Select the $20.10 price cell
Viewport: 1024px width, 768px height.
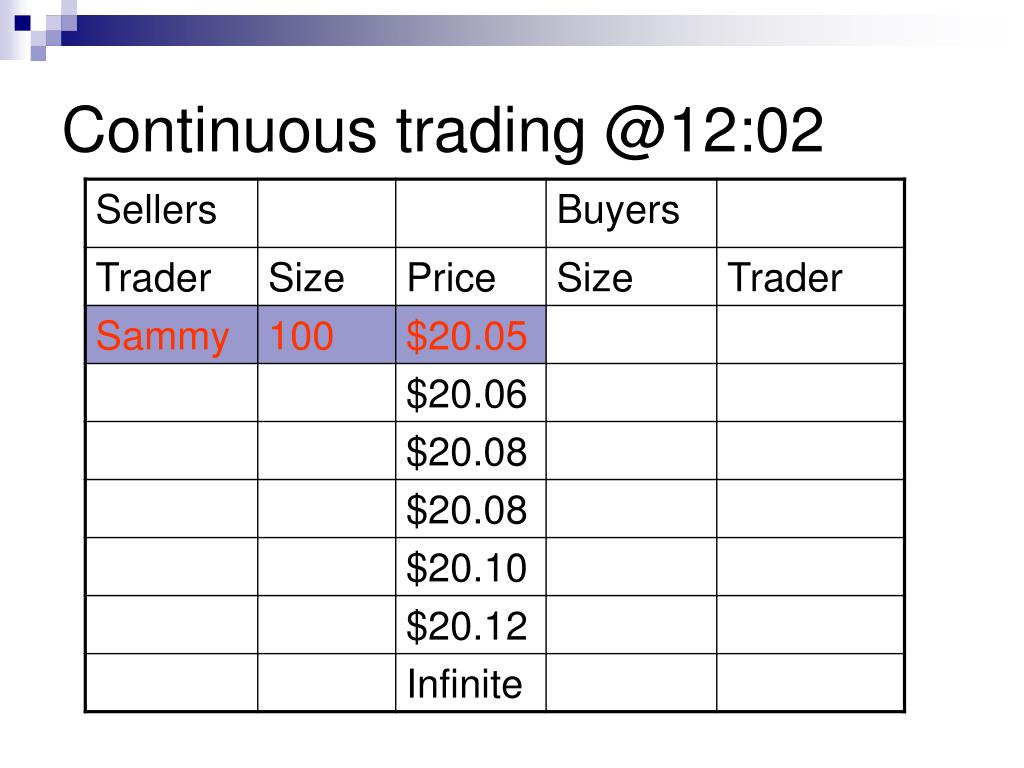pyautogui.click(x=471, y=567)
